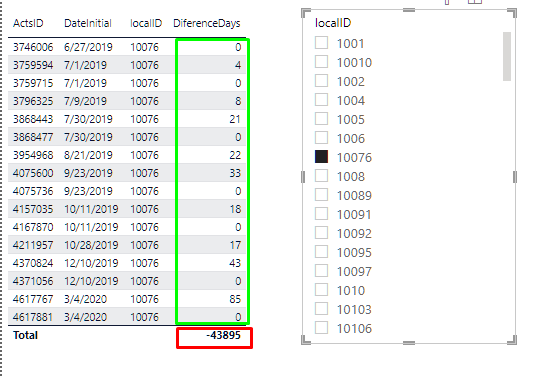Click the slicer left-edge resize handle
Image resolution: width=542 pixels, height=376 pixels.
click(303, 177)
